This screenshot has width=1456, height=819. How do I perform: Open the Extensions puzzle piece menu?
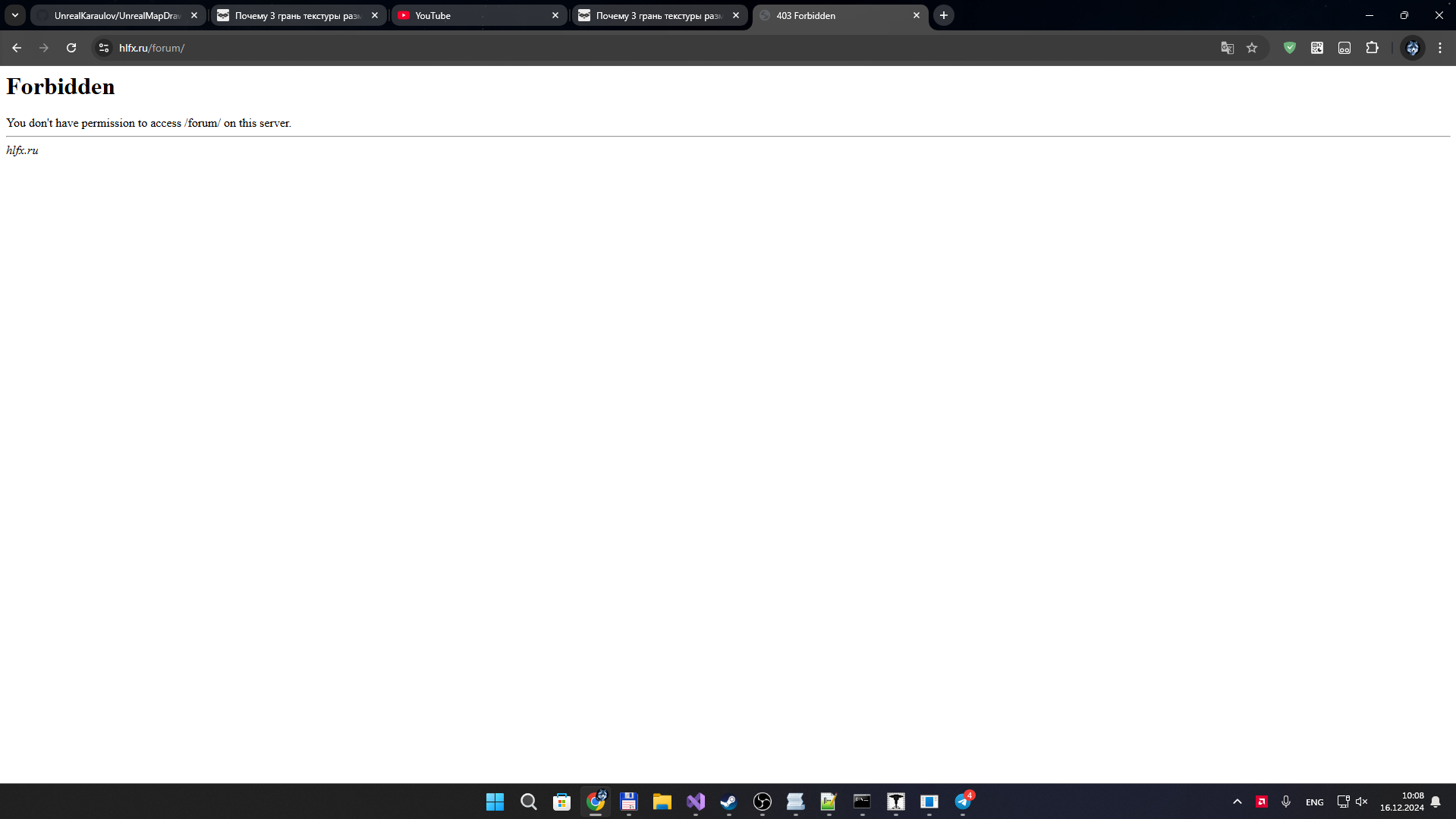[1372, 48]
